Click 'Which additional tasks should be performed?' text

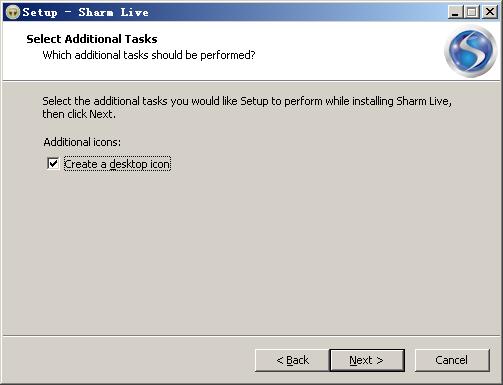click(x=149, y=55)
